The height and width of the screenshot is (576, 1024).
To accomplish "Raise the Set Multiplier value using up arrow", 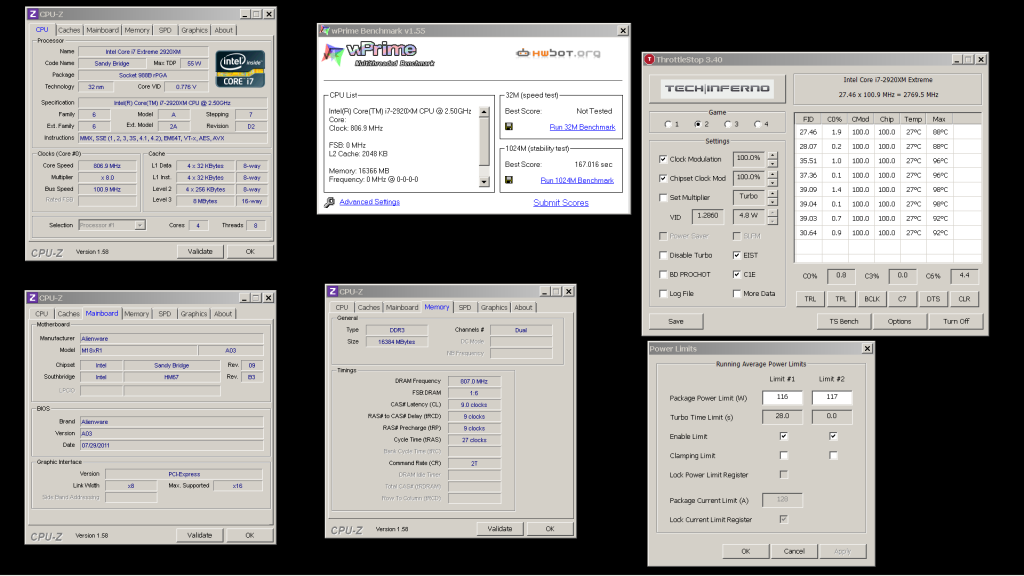I will (773, 193).
